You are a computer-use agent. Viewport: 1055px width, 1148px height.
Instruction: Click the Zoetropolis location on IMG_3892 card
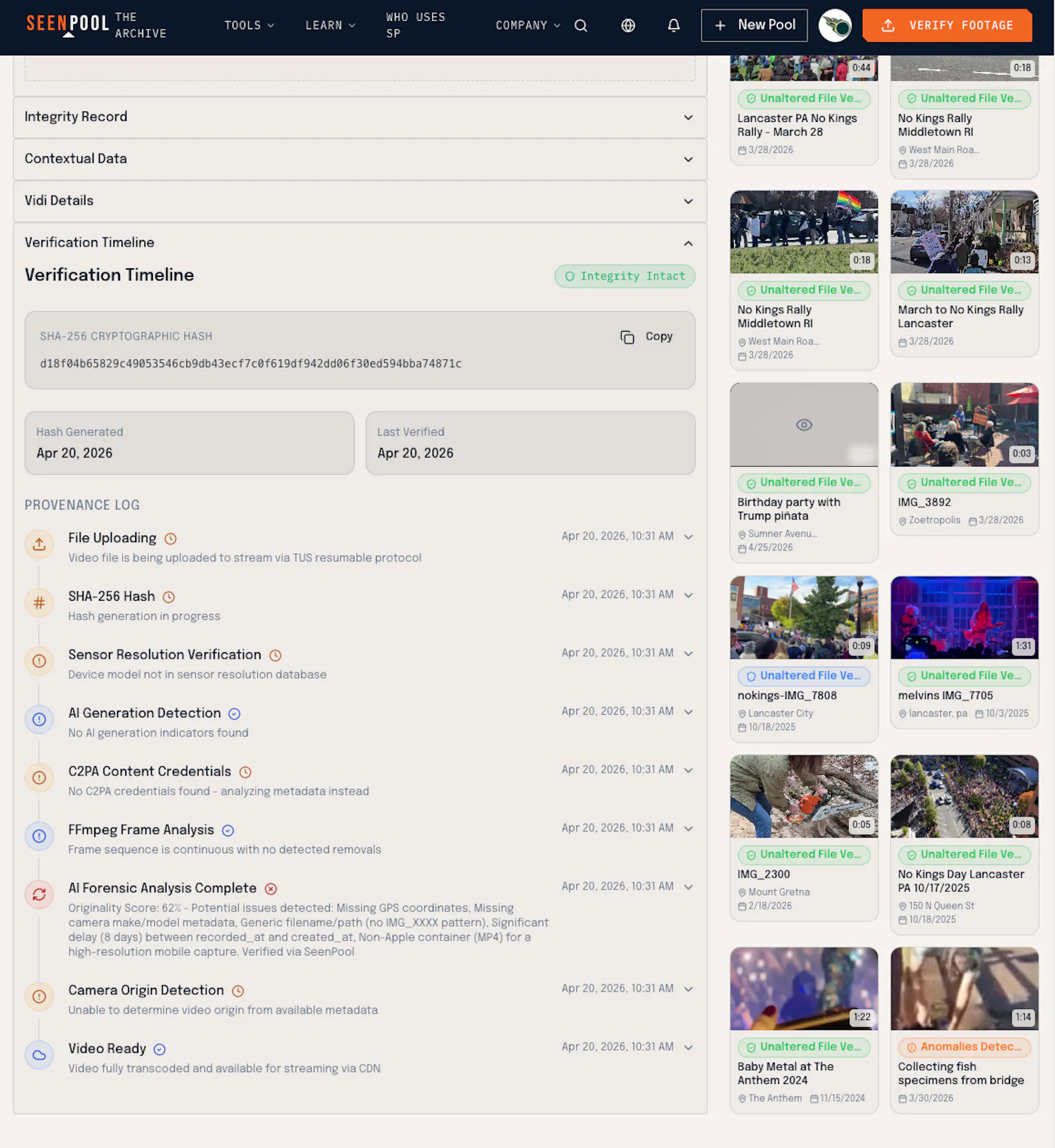point(929,520)
